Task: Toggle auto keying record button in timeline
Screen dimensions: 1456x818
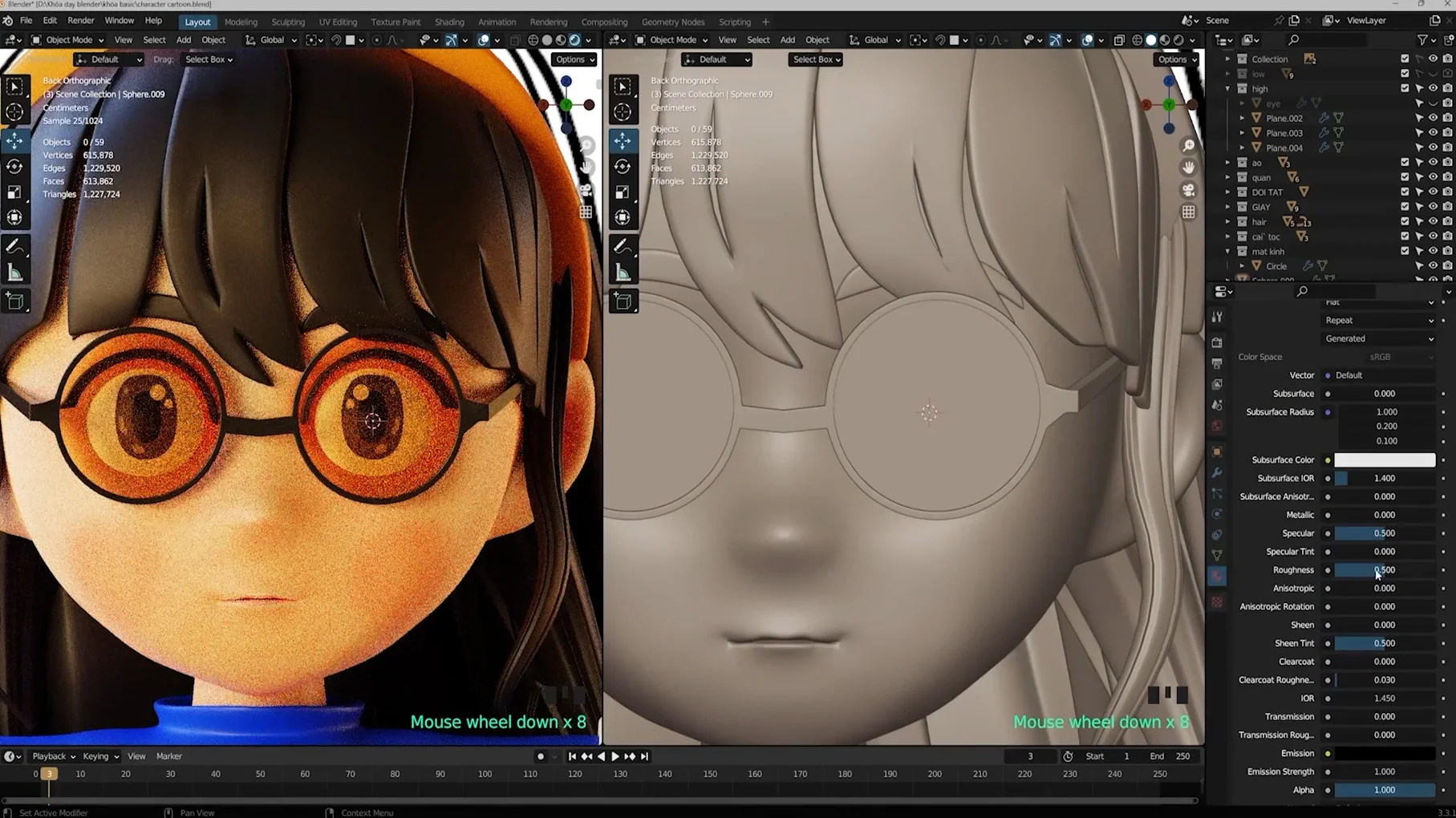Action: (540, 756)
